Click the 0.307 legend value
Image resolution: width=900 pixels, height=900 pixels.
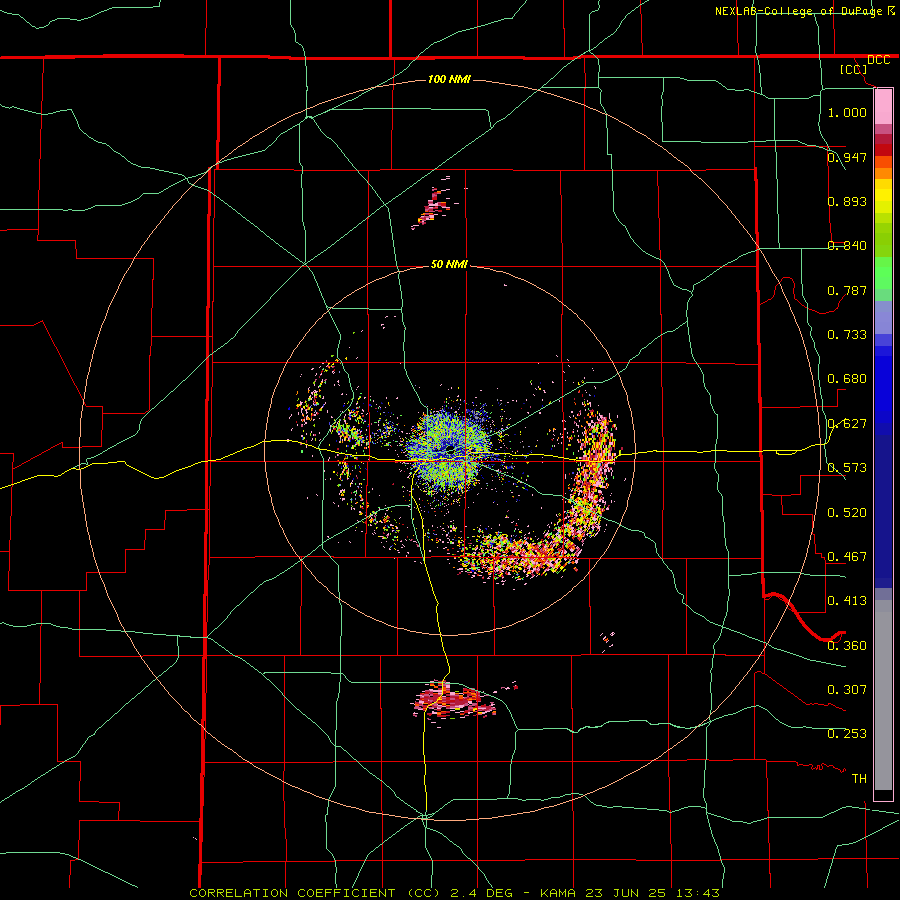click(x=847, y=690)
